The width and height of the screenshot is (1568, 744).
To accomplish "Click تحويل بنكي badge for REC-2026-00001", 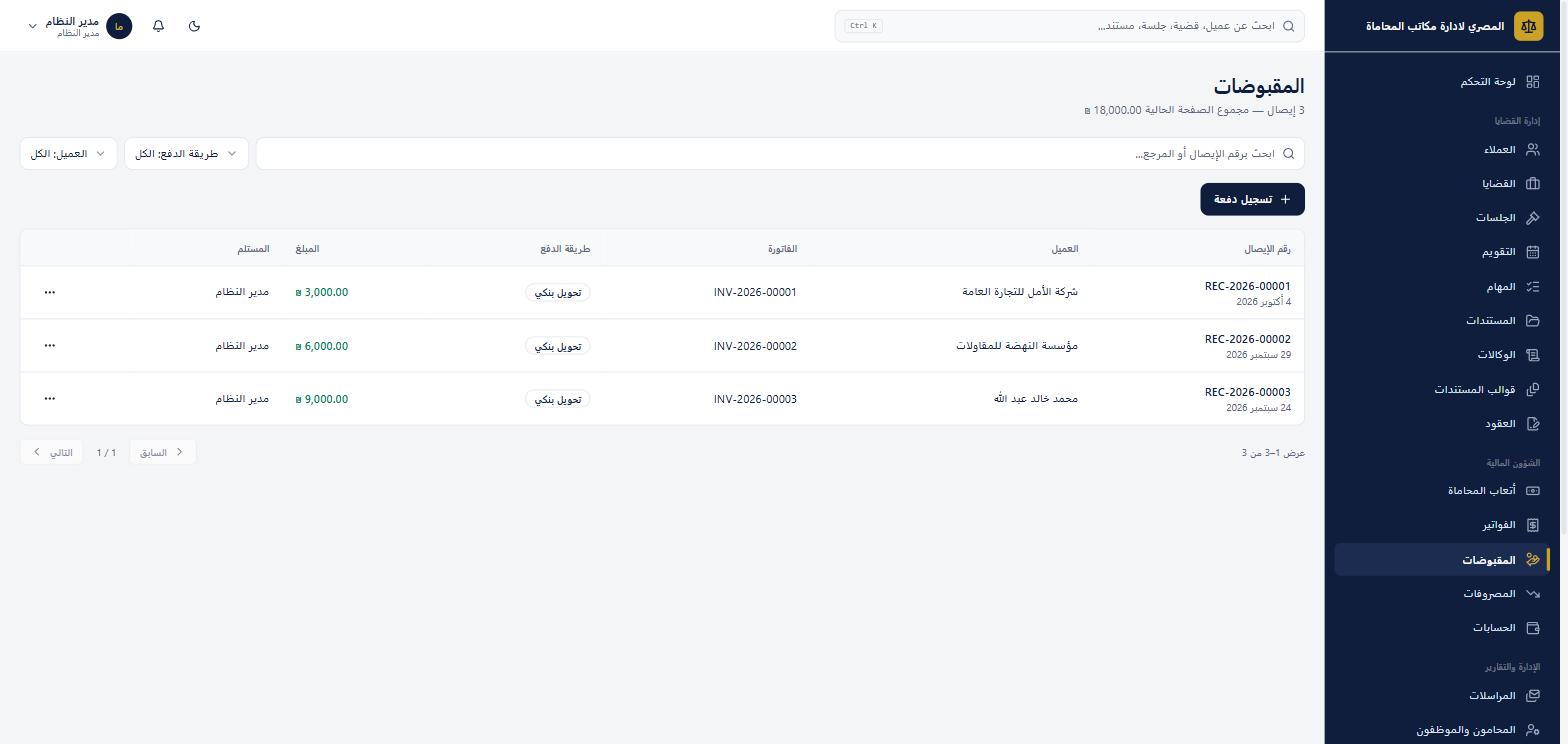I will coord(558,293).
